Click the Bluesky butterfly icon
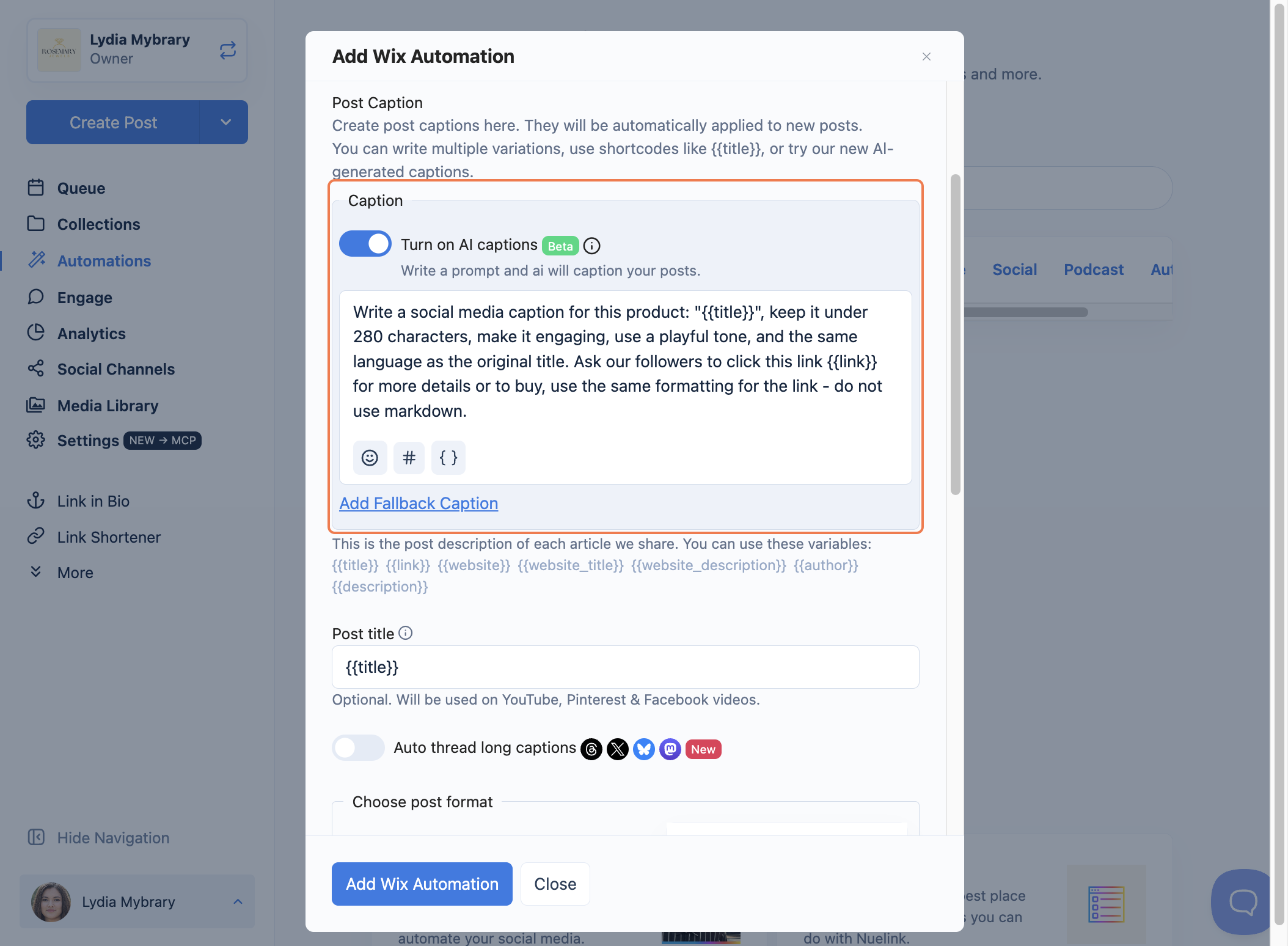The width and height of the screenshot is (1288, 946). click(644, 749)
